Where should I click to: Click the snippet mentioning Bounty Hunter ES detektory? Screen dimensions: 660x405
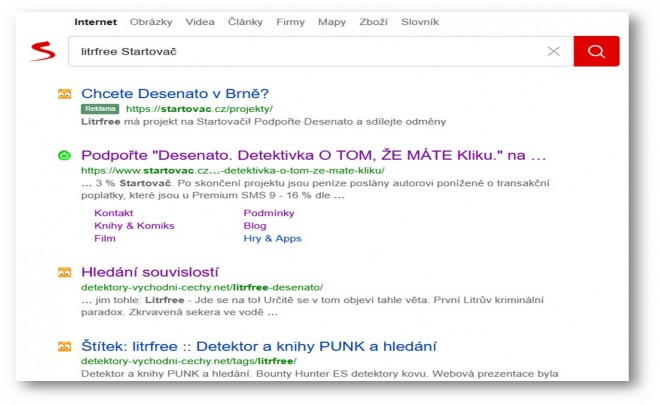(319, 374)
